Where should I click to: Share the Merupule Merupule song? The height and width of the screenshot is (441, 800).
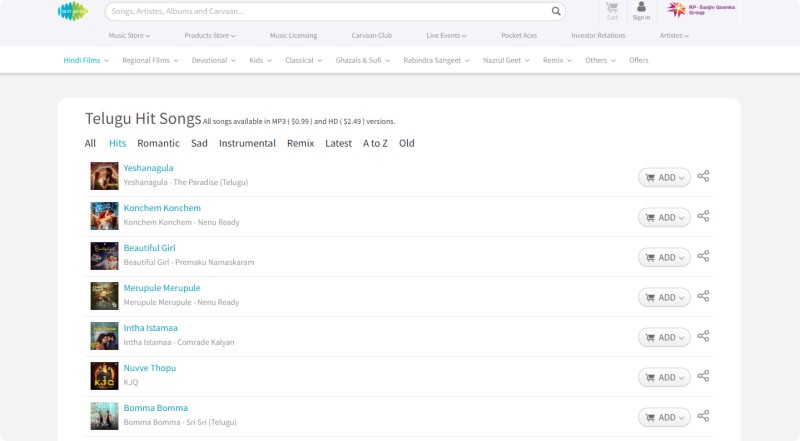coord(703,296)
